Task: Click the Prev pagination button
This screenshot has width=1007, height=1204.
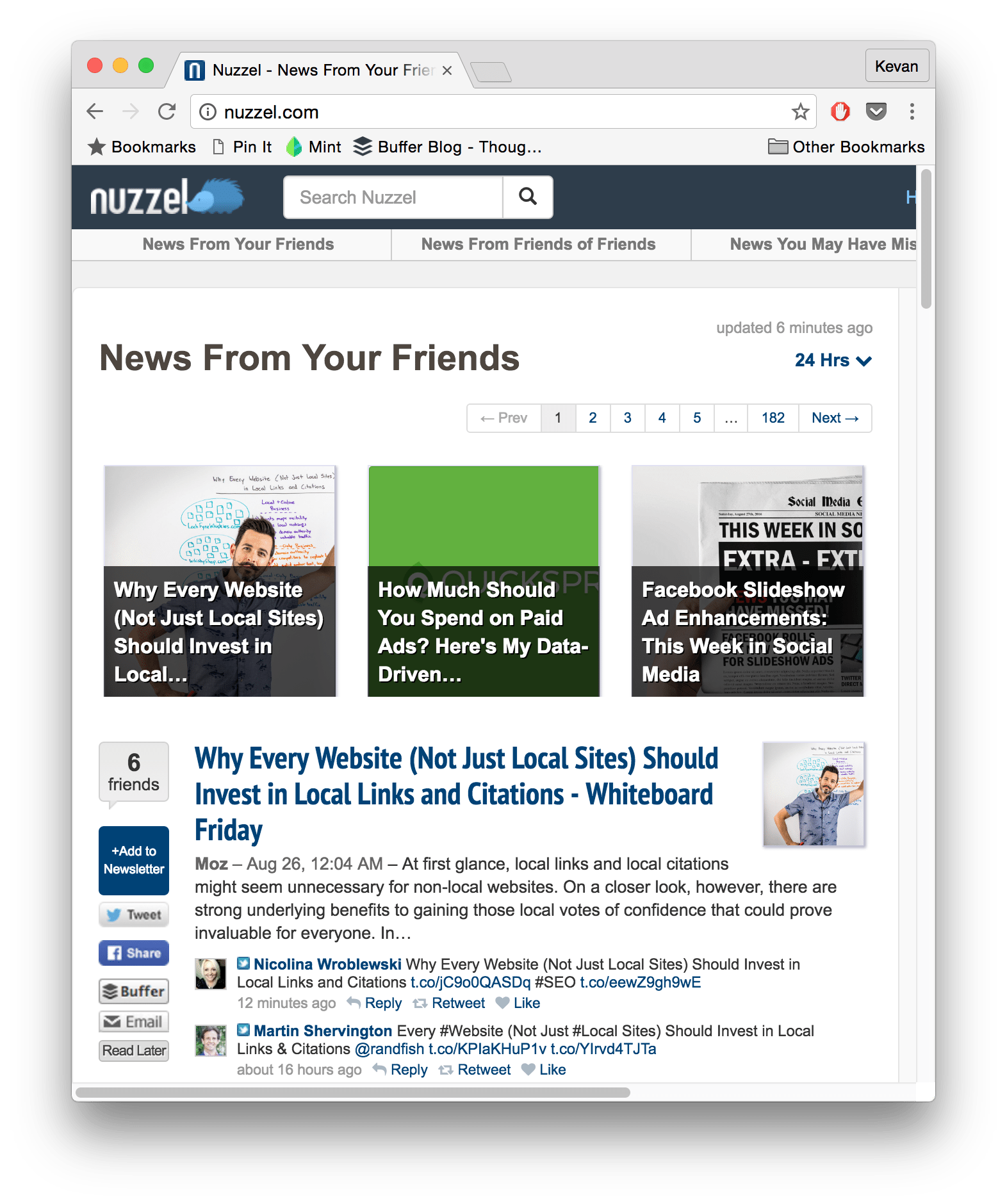Action: tap(504, 418)
